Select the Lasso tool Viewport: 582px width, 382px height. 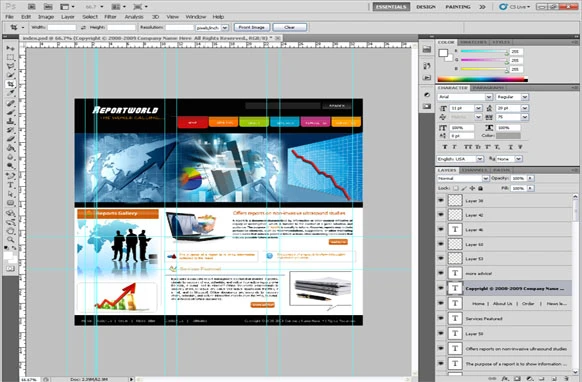coord(10,66)
